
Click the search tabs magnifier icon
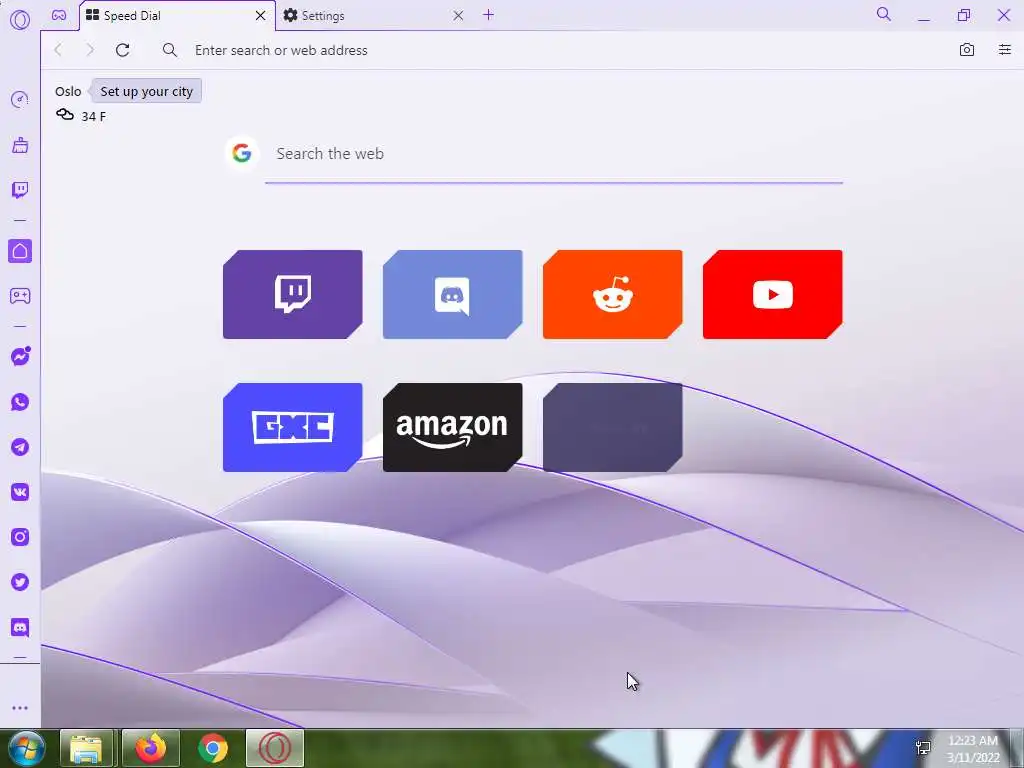point(884,14)
